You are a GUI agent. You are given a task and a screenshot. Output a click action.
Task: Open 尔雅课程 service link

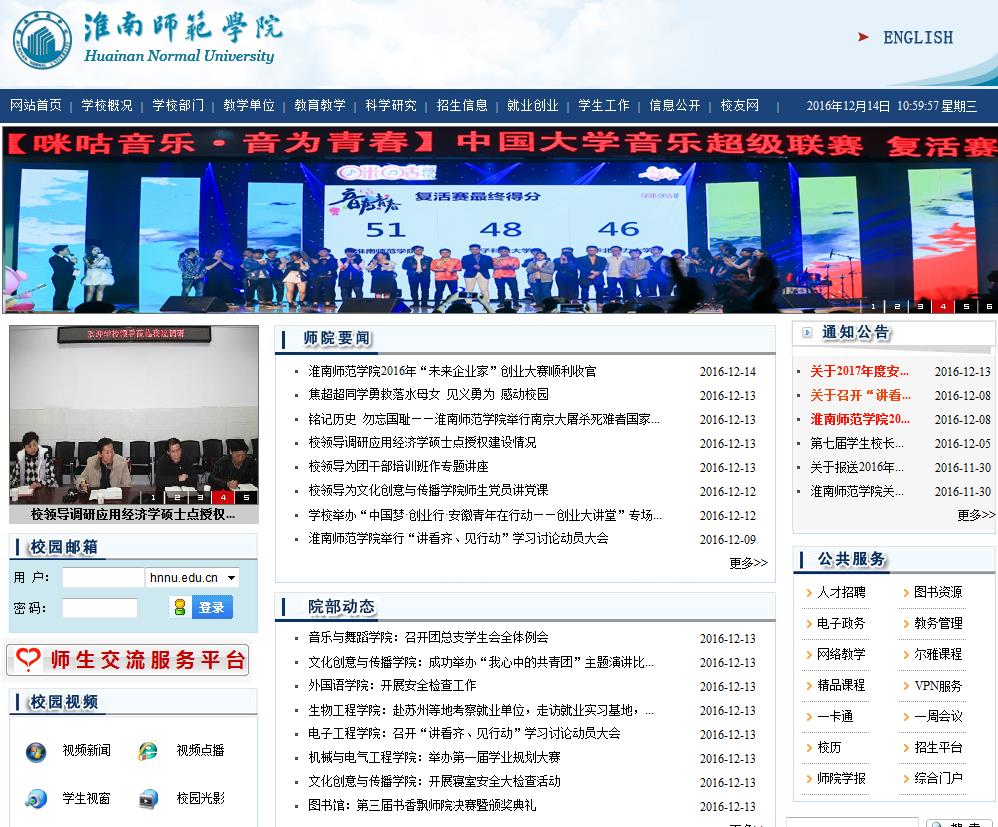point(938,654)
